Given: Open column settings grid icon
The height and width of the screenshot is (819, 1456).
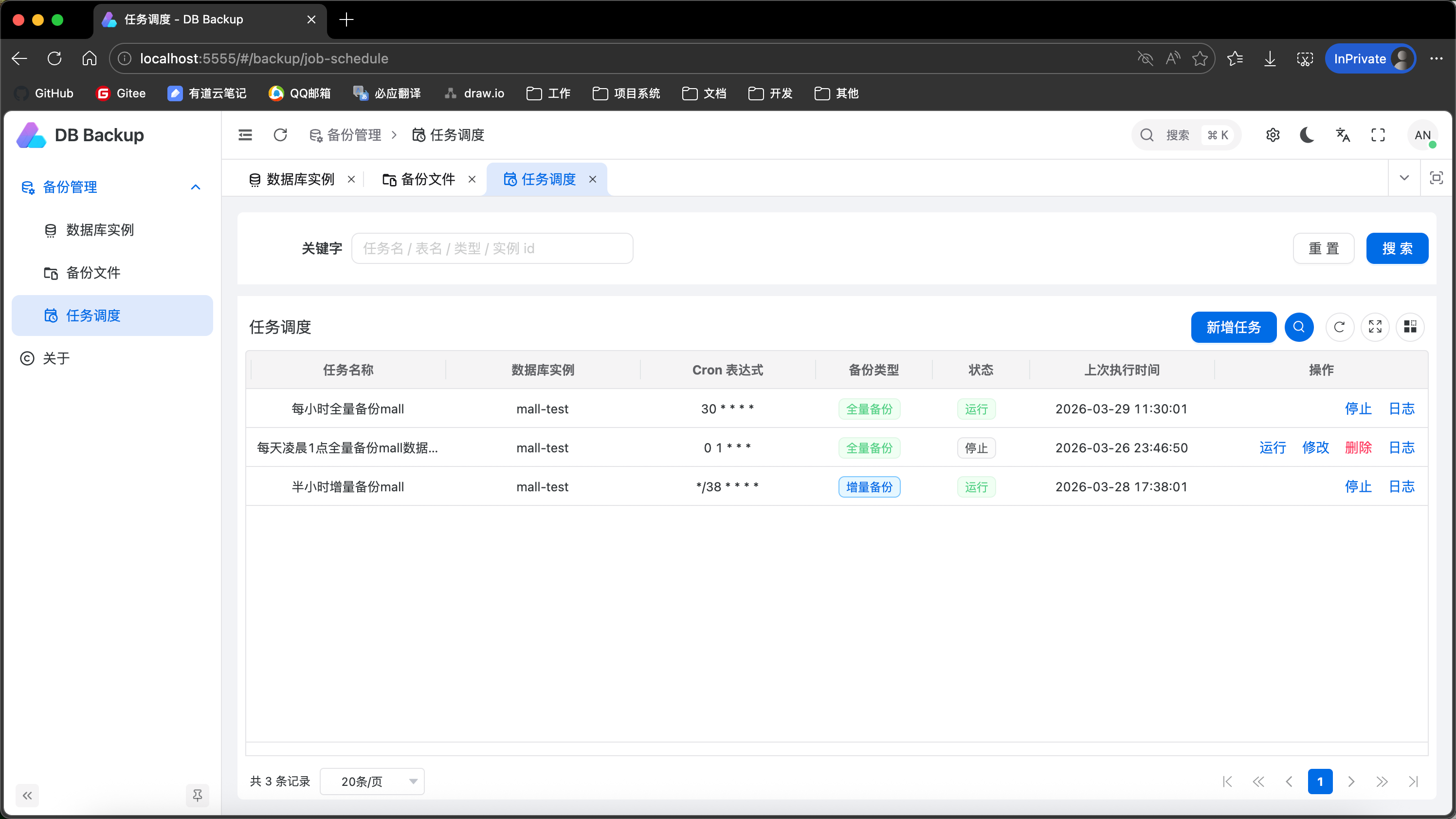Looking at the screenshot, I should click(x=1410, y=327).
